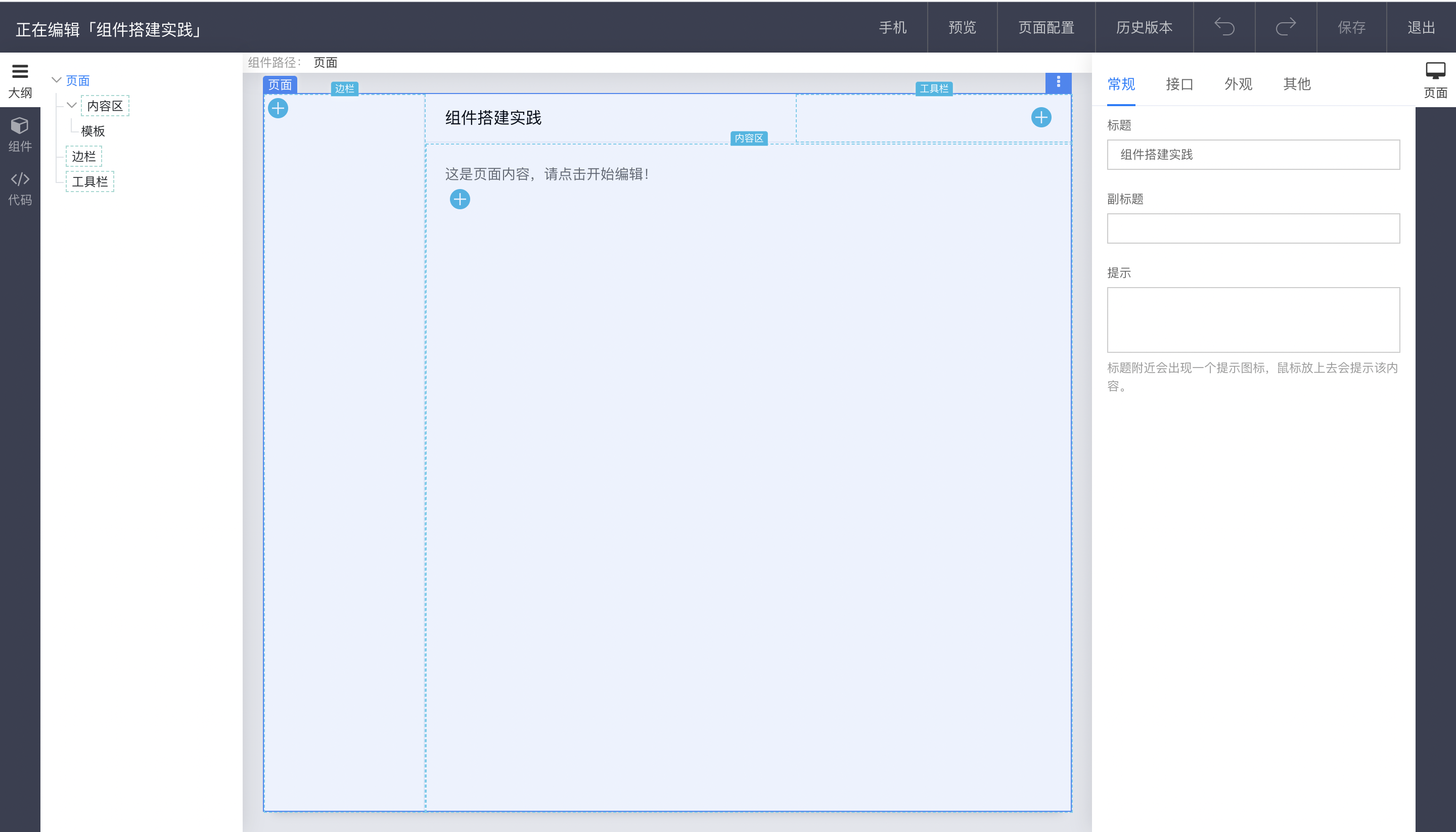This screenshot has width=1456, height=832.
Task: Switch to the 其他 tab
Action: pos(1297,84)
